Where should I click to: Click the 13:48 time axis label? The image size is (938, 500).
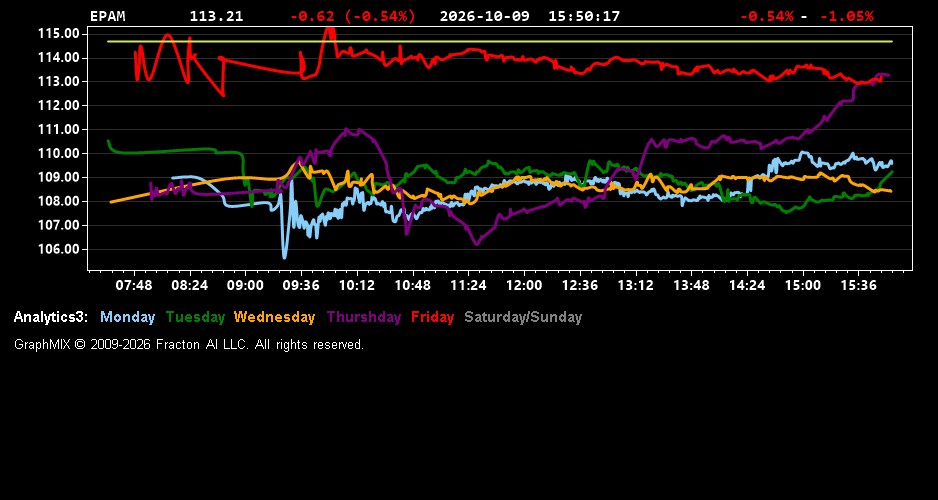tap(691, 285)
